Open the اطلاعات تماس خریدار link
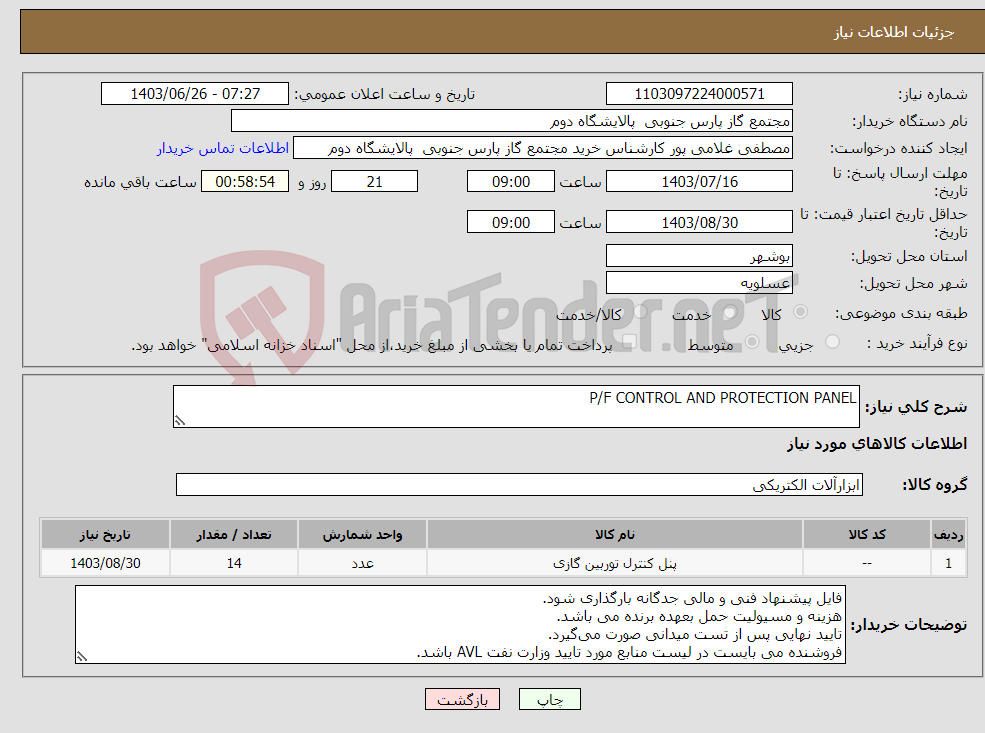Image resolution: width=985 pixels, height=733 pixels. (x=223, y=148)
